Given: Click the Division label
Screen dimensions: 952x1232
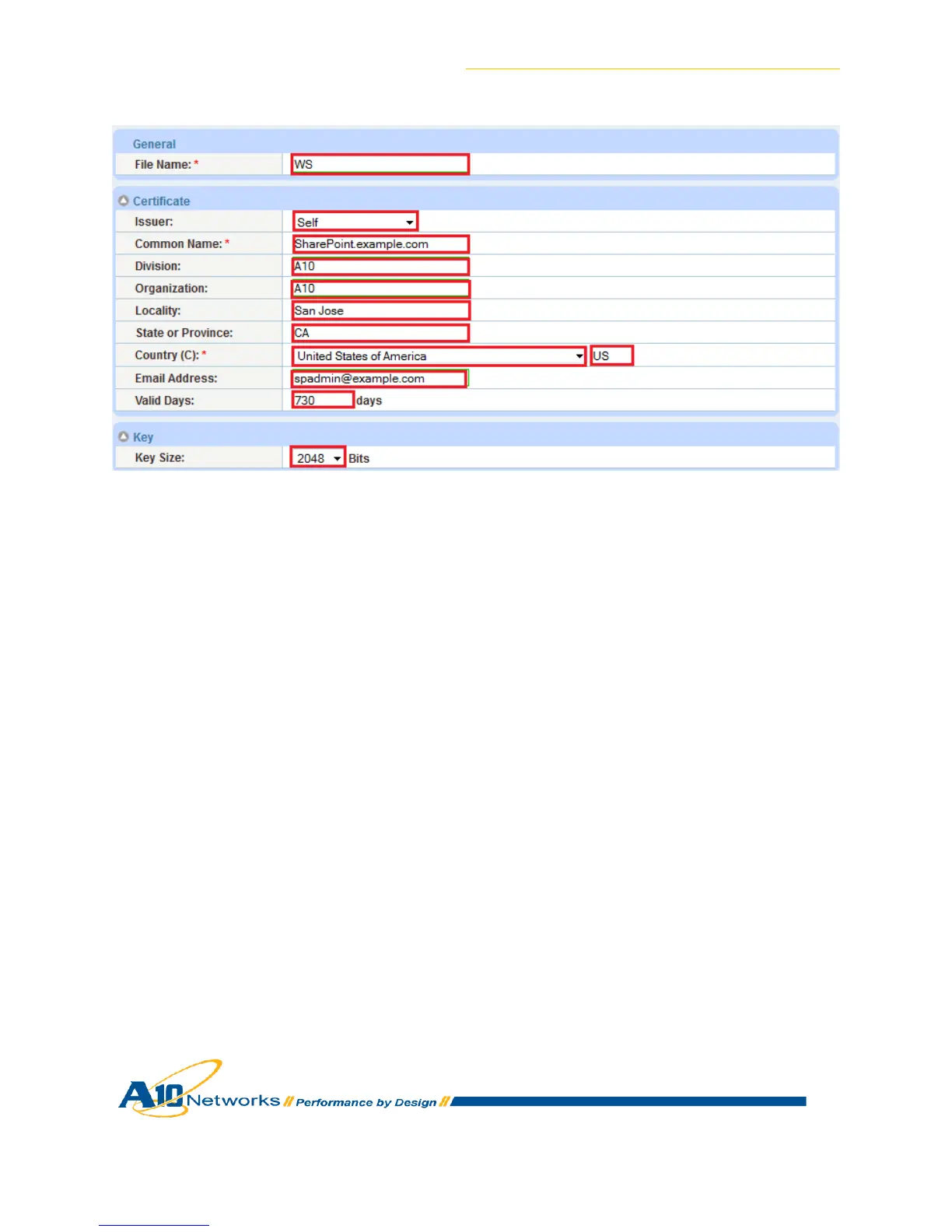Looking at the screenshot, I should [158, 266].
